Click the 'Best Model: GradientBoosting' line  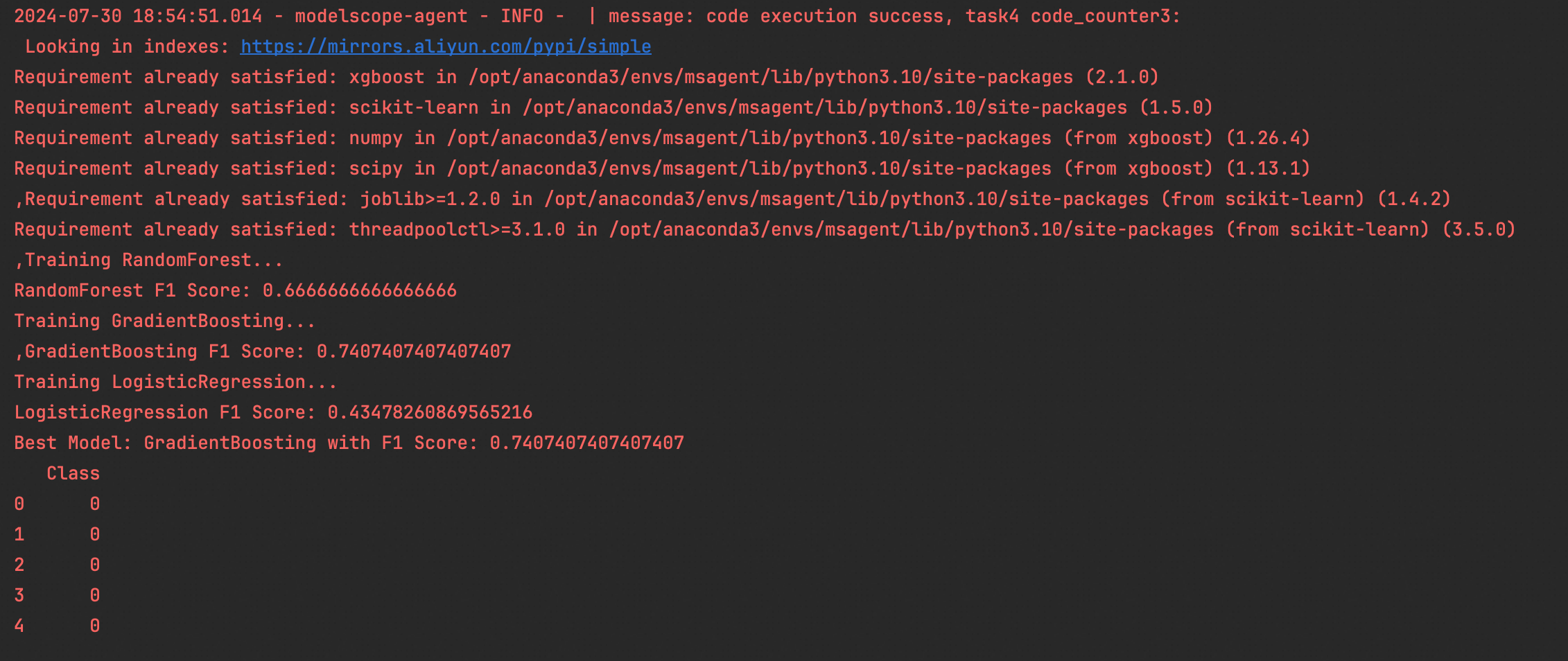349,443
